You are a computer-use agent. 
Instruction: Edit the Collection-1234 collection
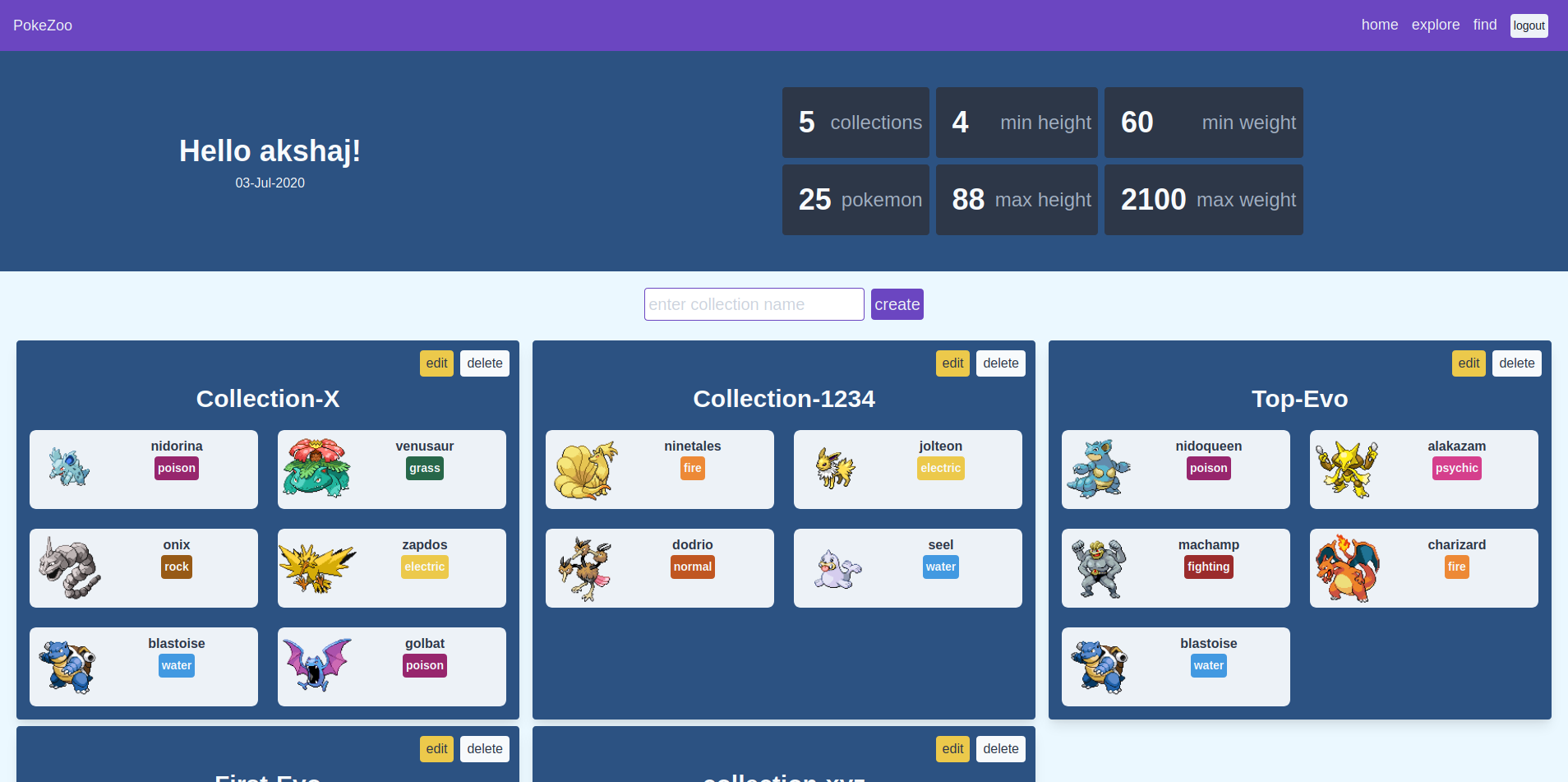pyautogui.click(x=953, y=363)
